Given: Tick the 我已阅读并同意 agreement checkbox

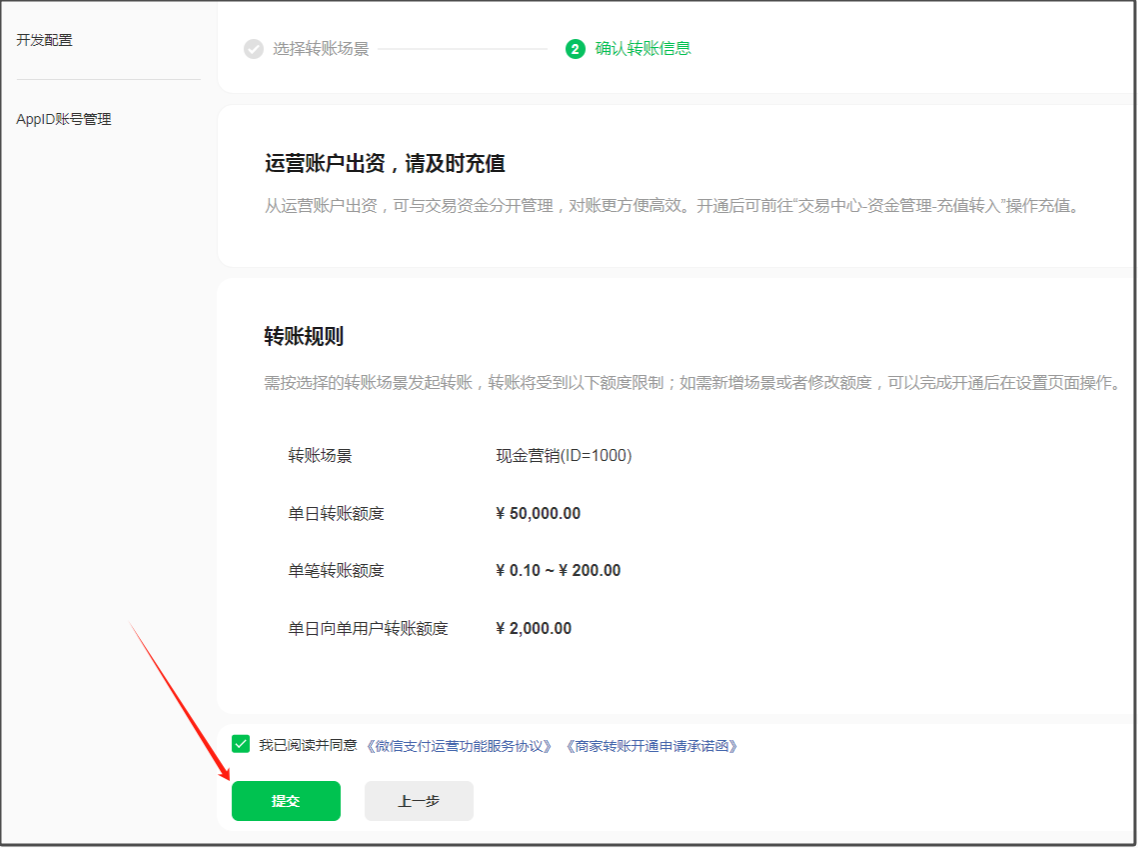Looking at the screenshot, I should coord(241,744).
